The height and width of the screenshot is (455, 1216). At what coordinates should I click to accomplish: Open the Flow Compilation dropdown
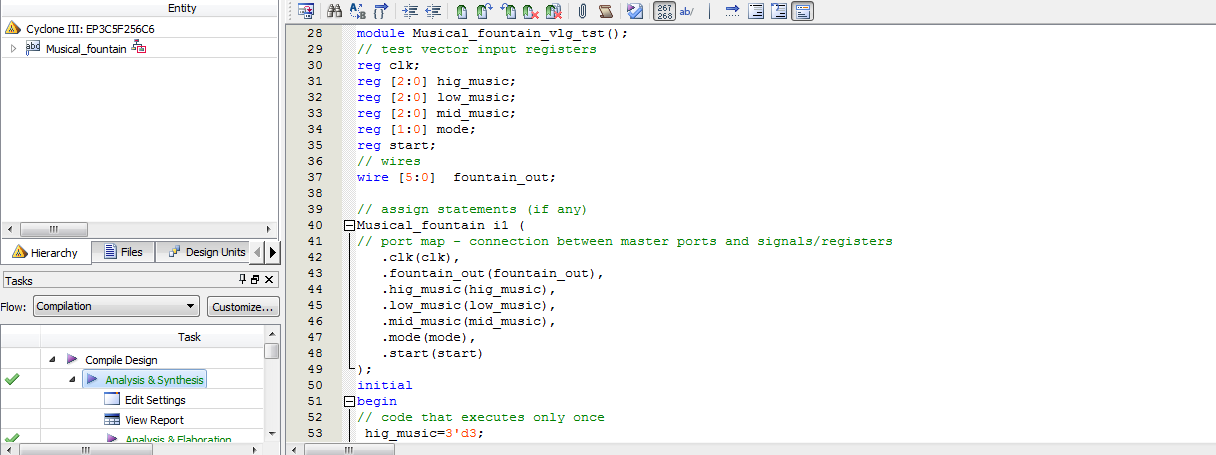click(x=116, y=306)
